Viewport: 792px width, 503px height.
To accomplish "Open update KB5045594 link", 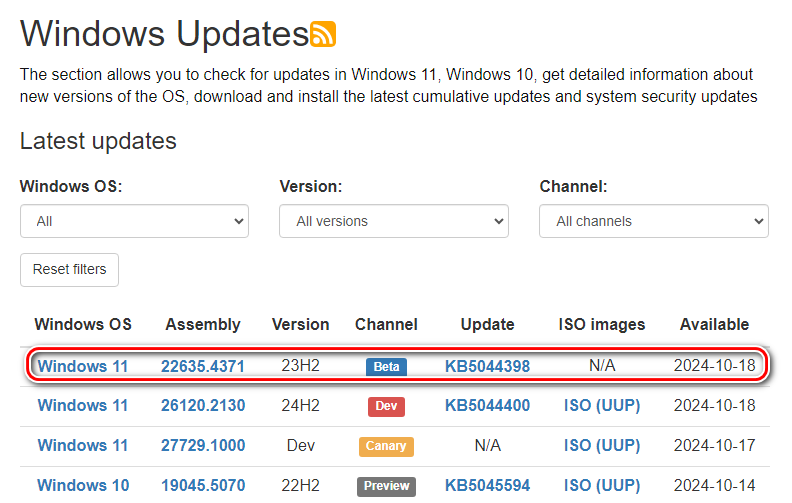I will pyautogui.click(x=487, y=485).
